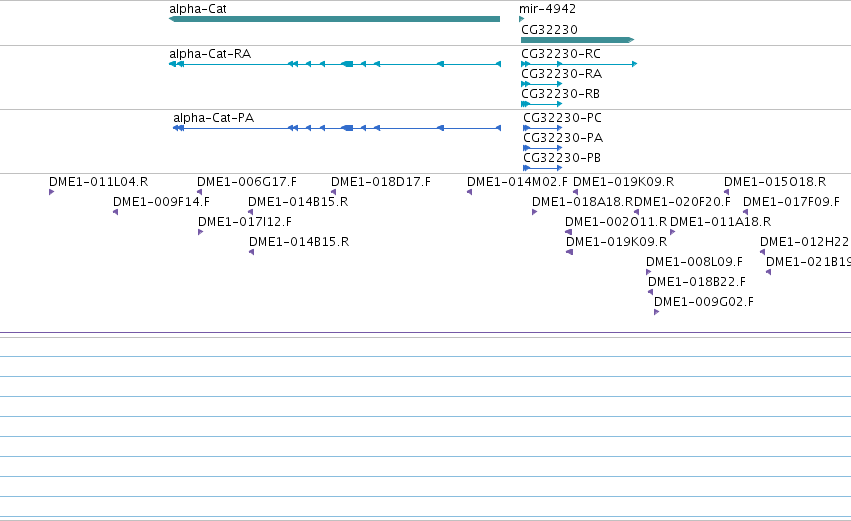
Task: Click the DME1-017F09.F label
Action: coord(791,202)
